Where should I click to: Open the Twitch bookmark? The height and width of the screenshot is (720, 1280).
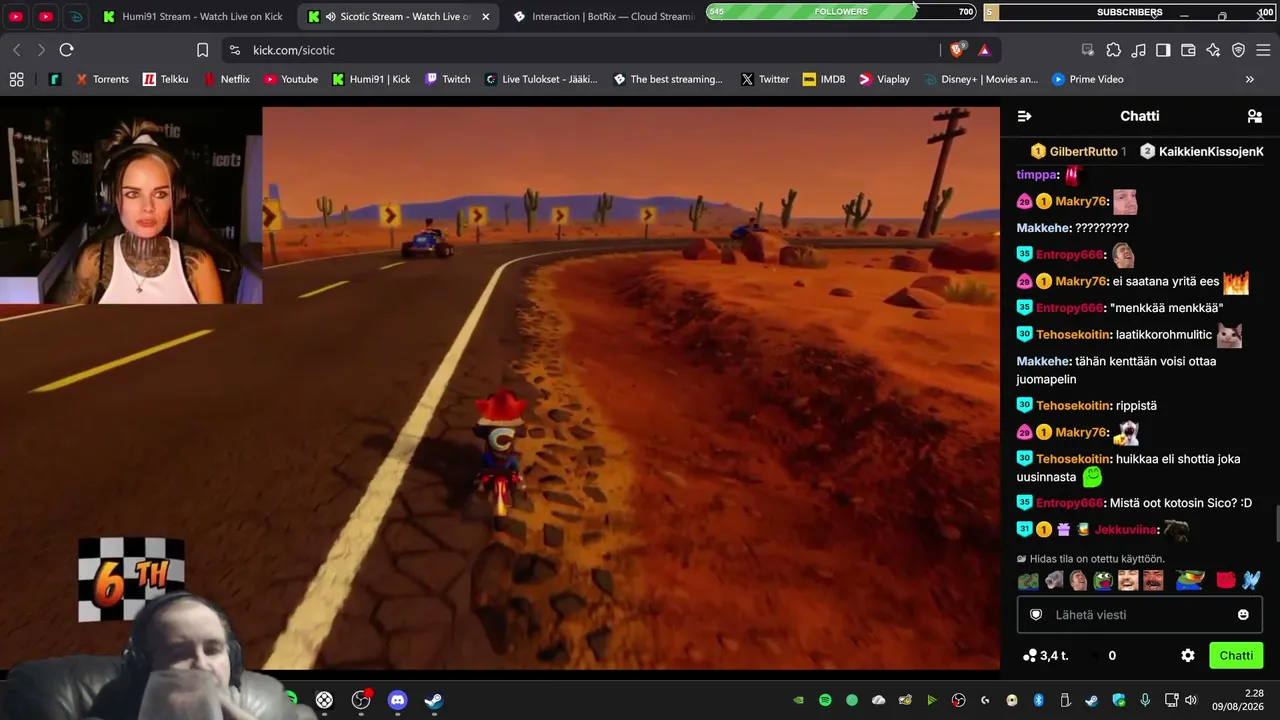pos(447,79)
